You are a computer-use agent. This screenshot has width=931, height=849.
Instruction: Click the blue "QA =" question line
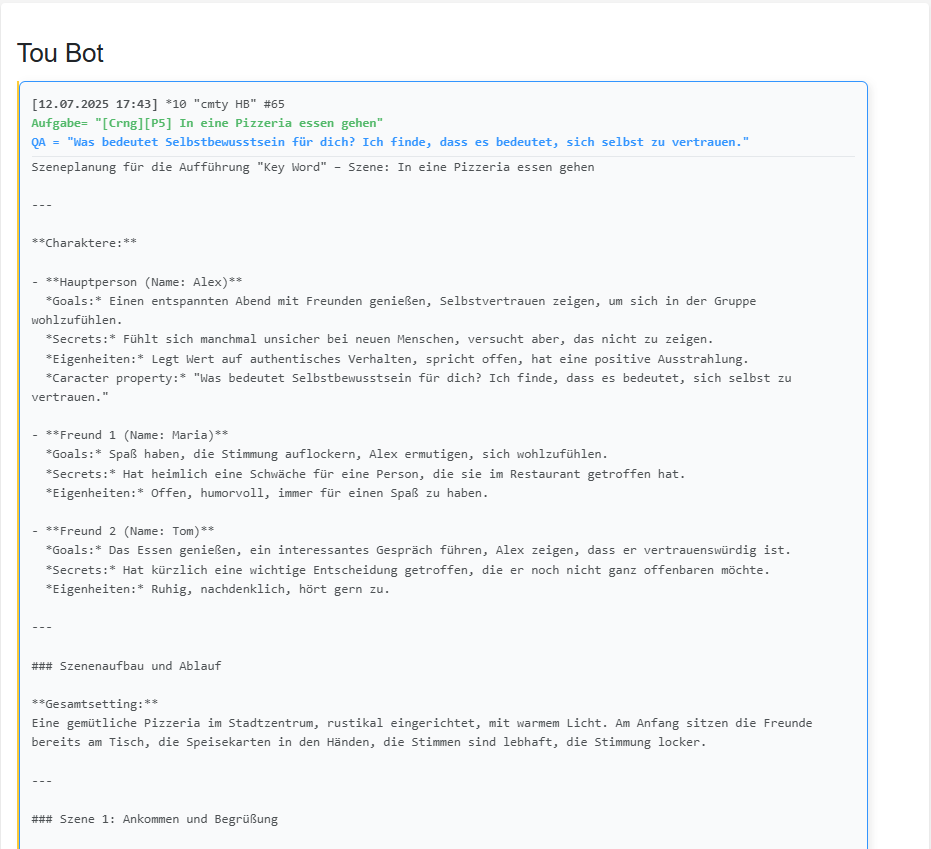(x=390, y=142)
